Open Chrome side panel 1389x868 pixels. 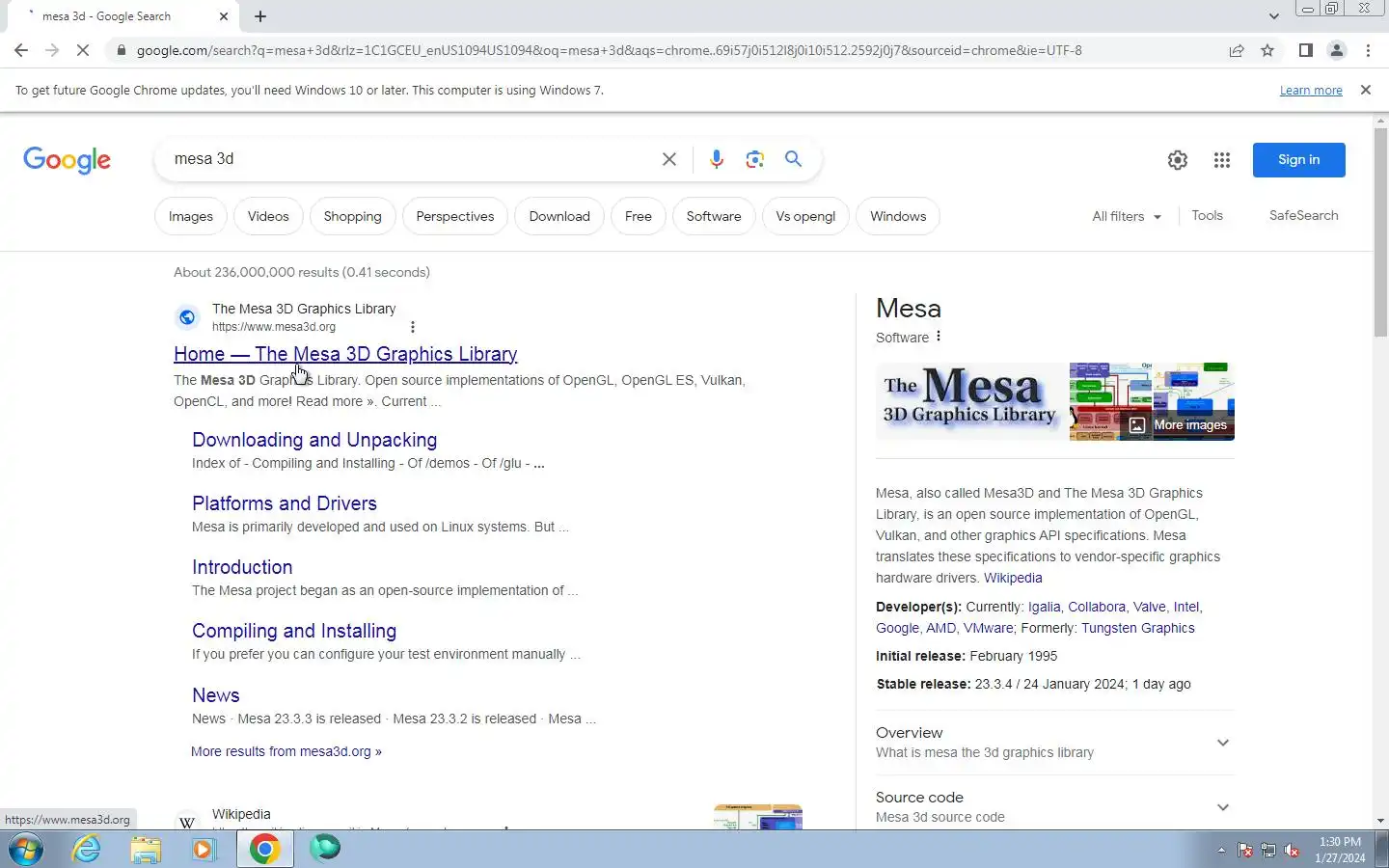(x=1305, y=50)
